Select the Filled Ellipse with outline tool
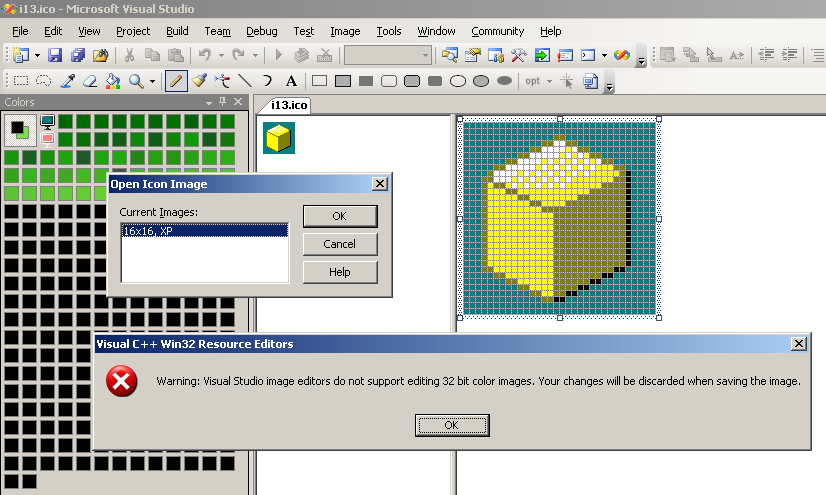The width and height of the screenshot is (826, 495). click(x=481, y=81)
